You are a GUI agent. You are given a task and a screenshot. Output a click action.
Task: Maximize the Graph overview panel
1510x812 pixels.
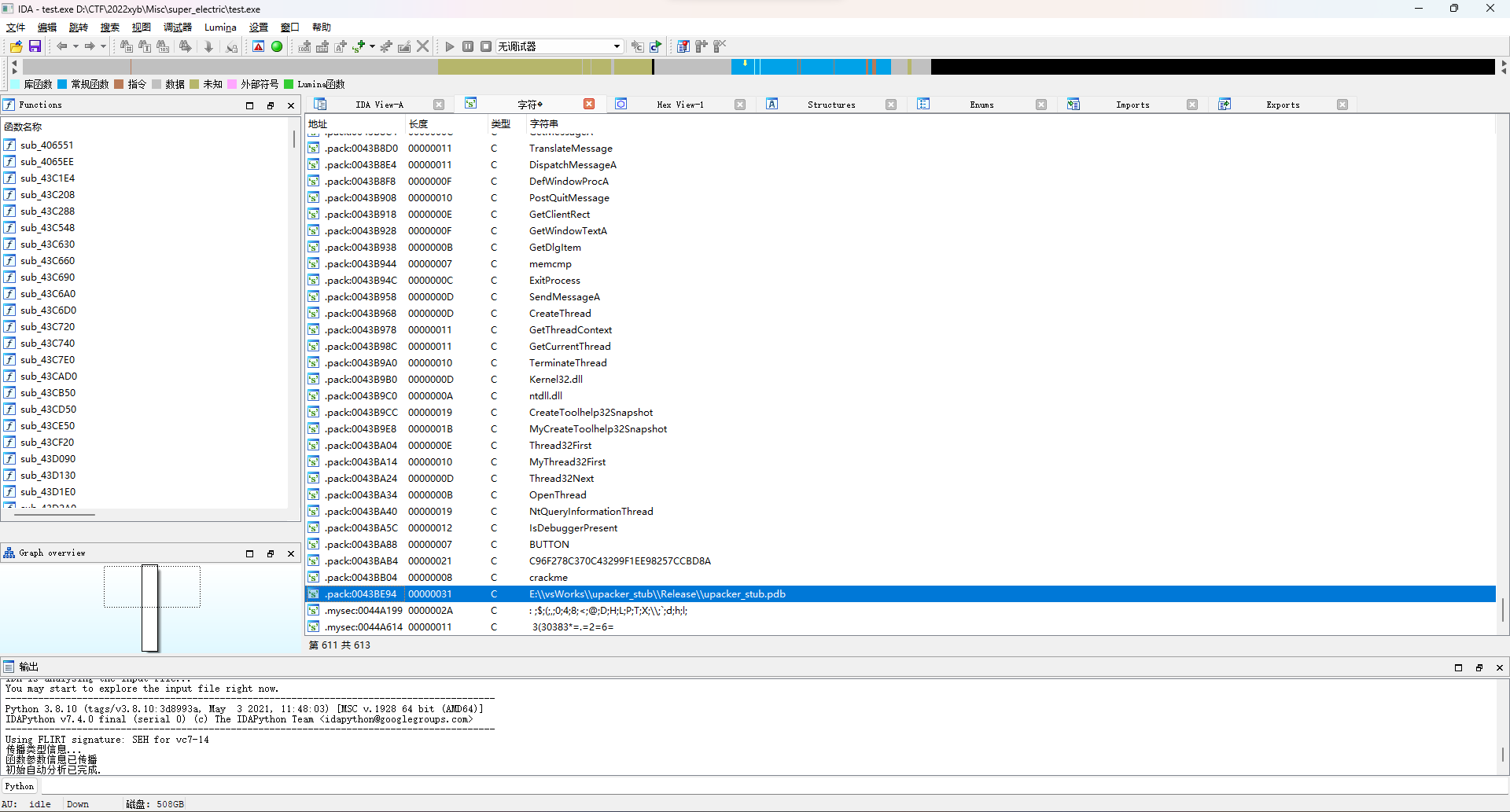click(250, 553)
